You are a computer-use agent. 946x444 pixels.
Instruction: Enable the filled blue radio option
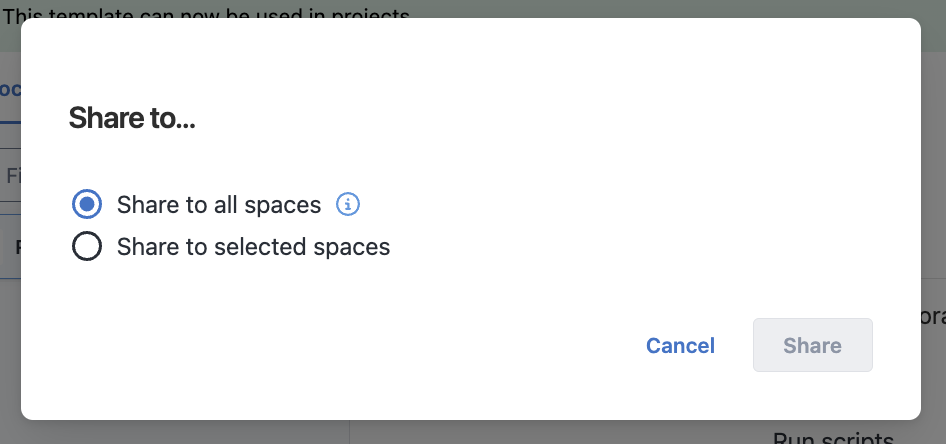pyautogui.click(x=87, y=205)
